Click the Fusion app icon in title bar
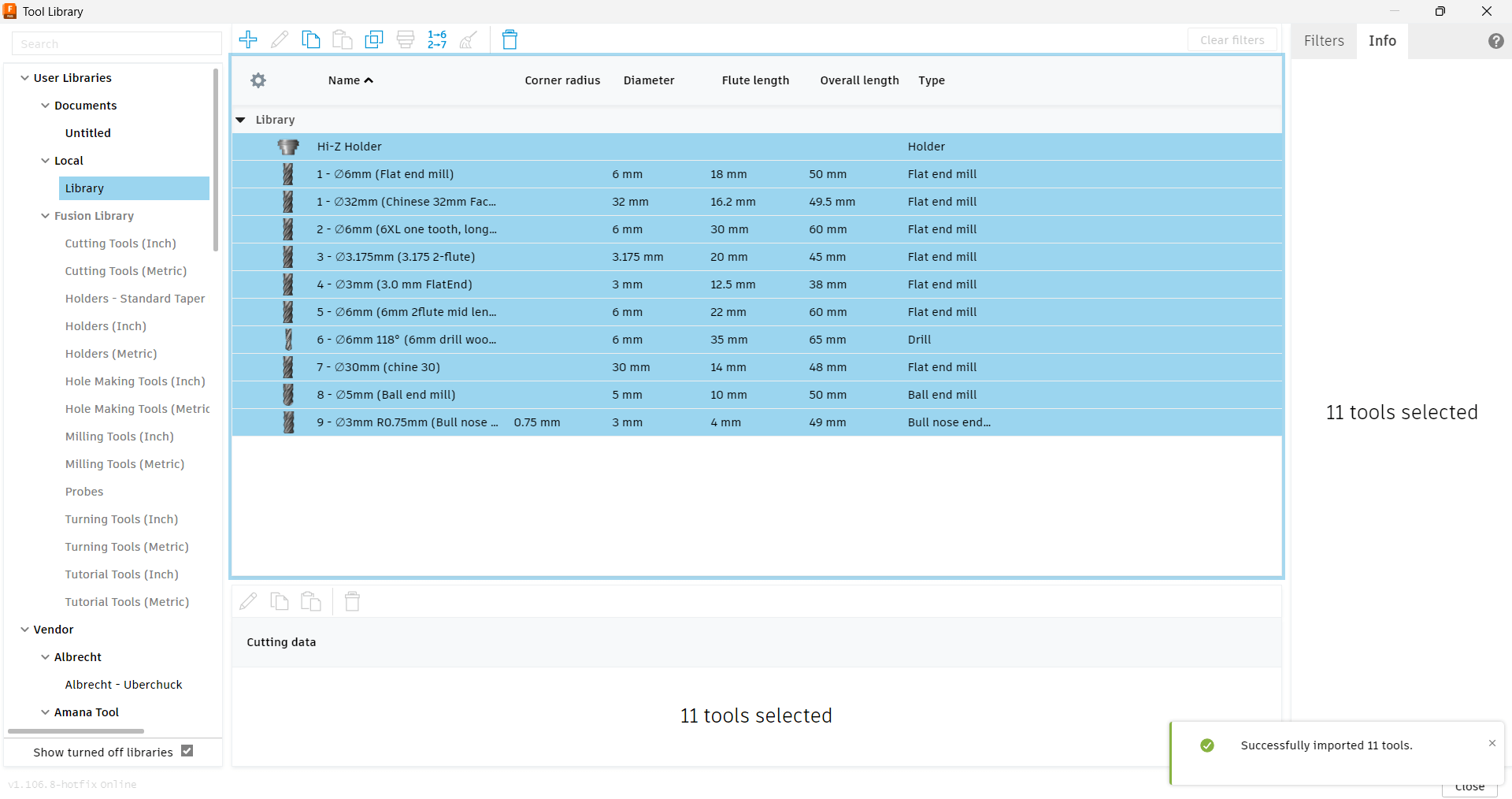The height and width of the screenshot is (799, 1512). click(10, 11)
